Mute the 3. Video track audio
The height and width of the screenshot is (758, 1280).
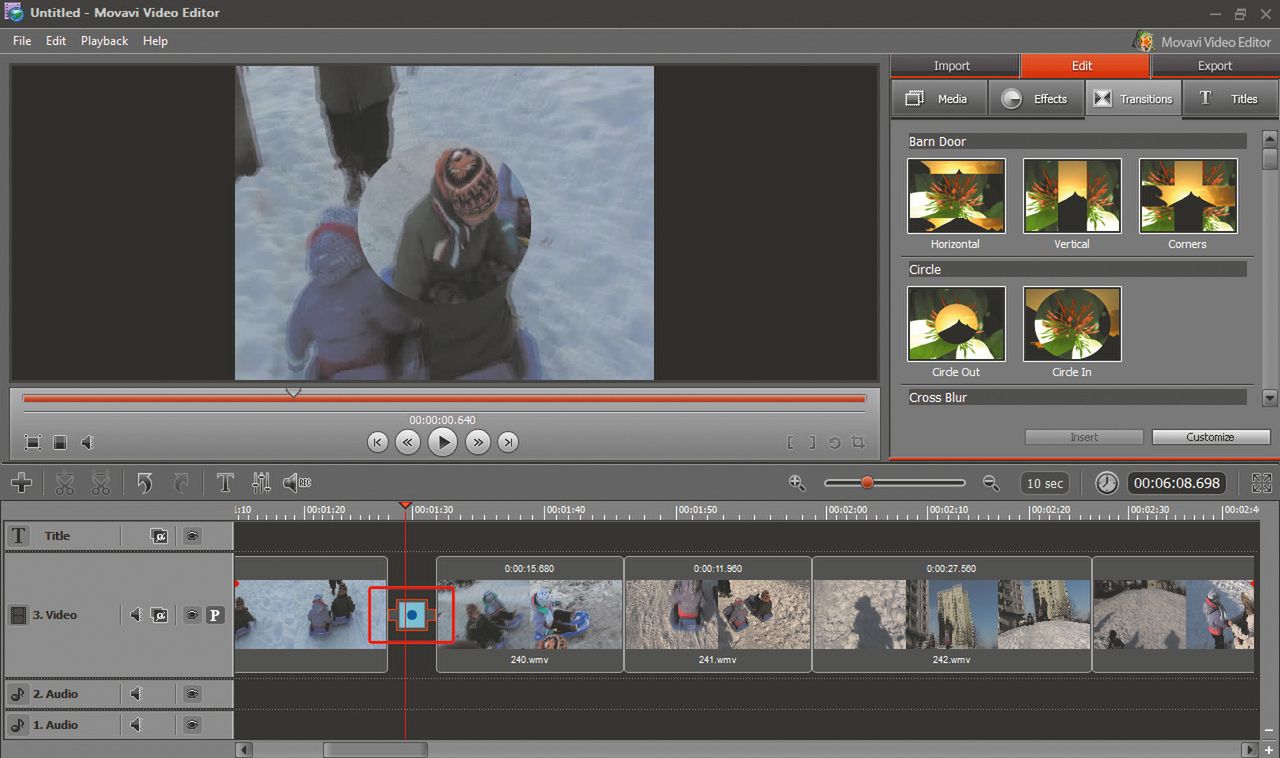136,615
